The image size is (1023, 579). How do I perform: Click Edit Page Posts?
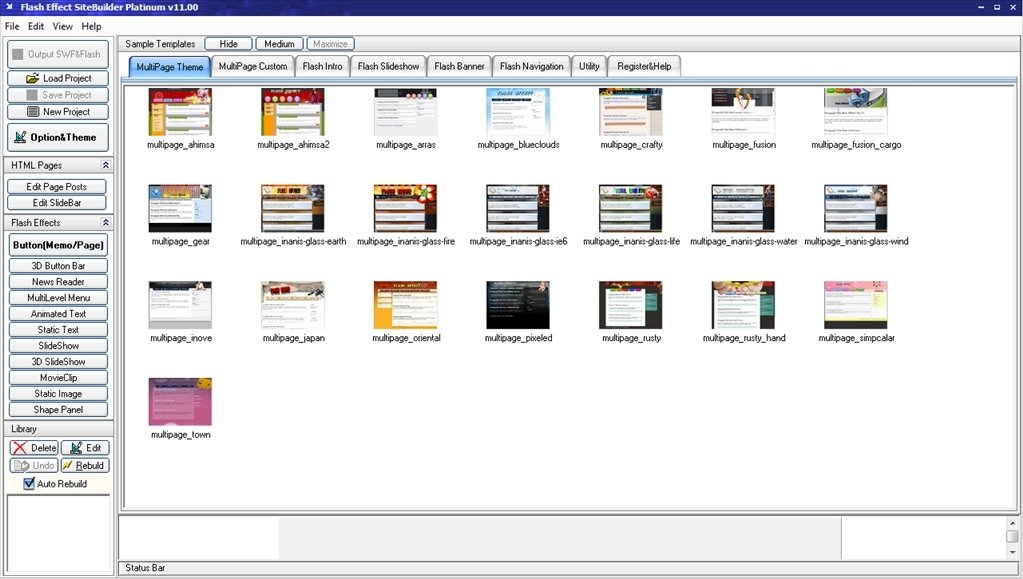[x=57, y=187]
